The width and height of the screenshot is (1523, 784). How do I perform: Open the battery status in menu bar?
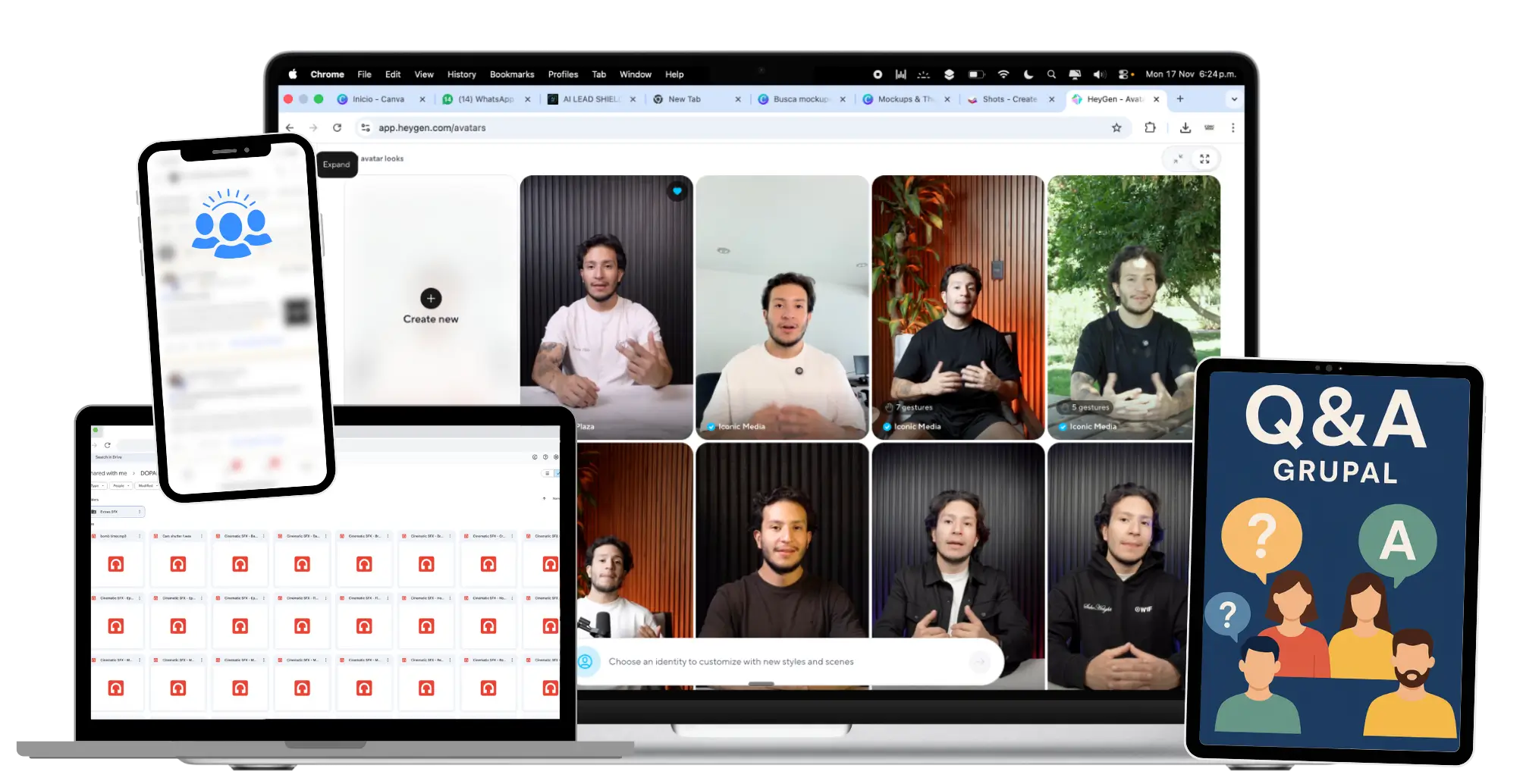coord(976,74)
